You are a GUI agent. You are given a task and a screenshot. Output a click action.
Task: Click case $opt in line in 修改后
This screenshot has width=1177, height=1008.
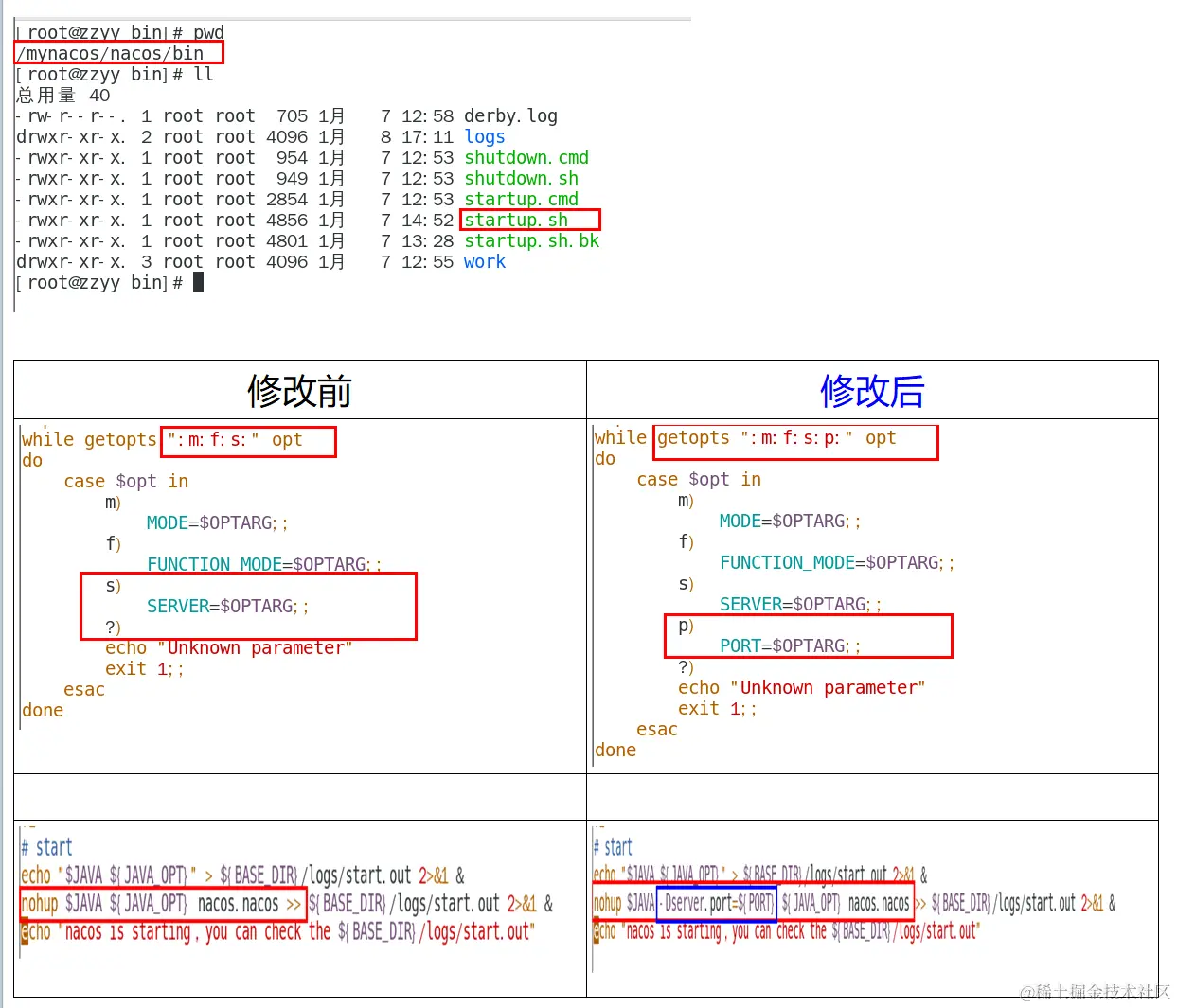tap(699, 480)
